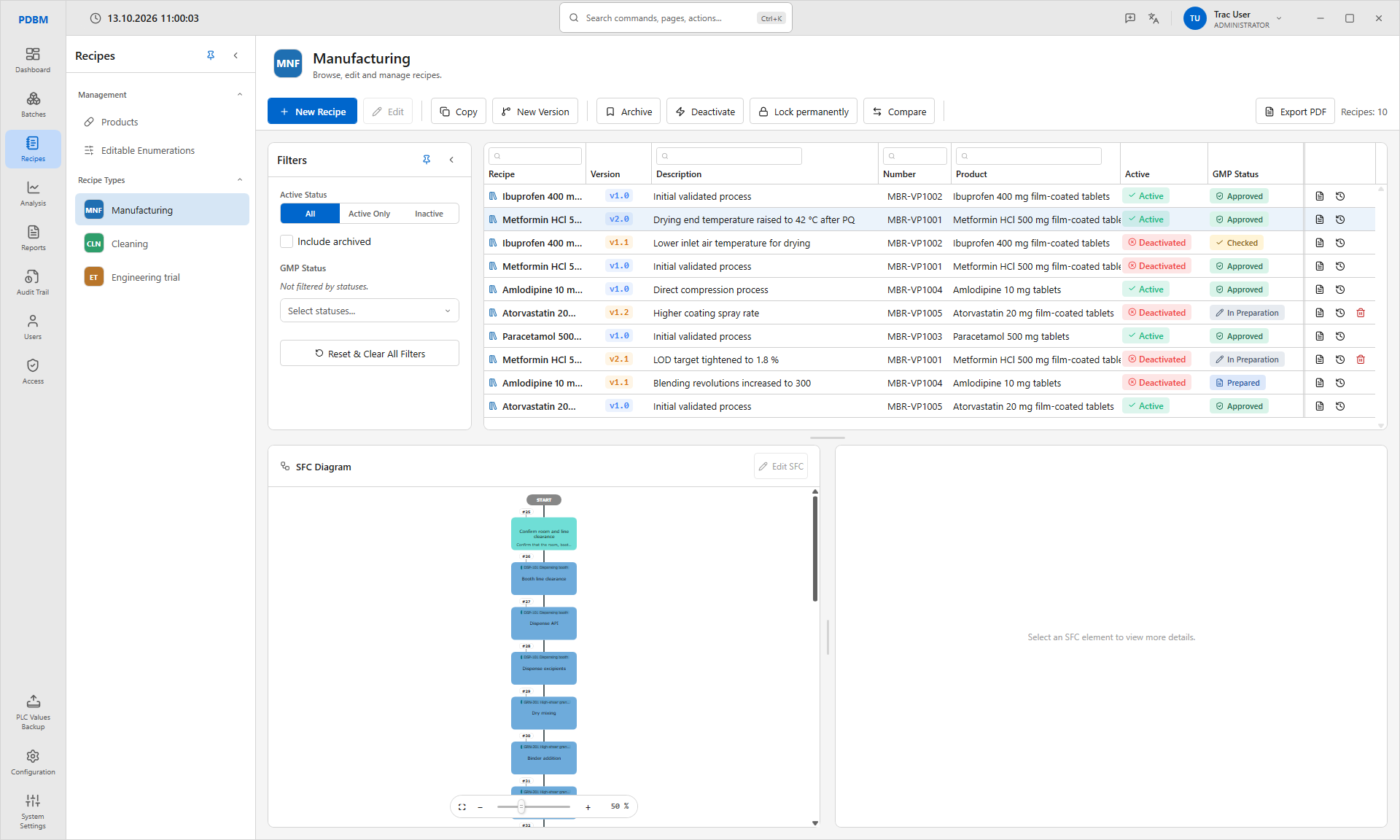1400x840 pixels.
Task: Open the Dashboard sidebar icon
Action: (33, 60)
